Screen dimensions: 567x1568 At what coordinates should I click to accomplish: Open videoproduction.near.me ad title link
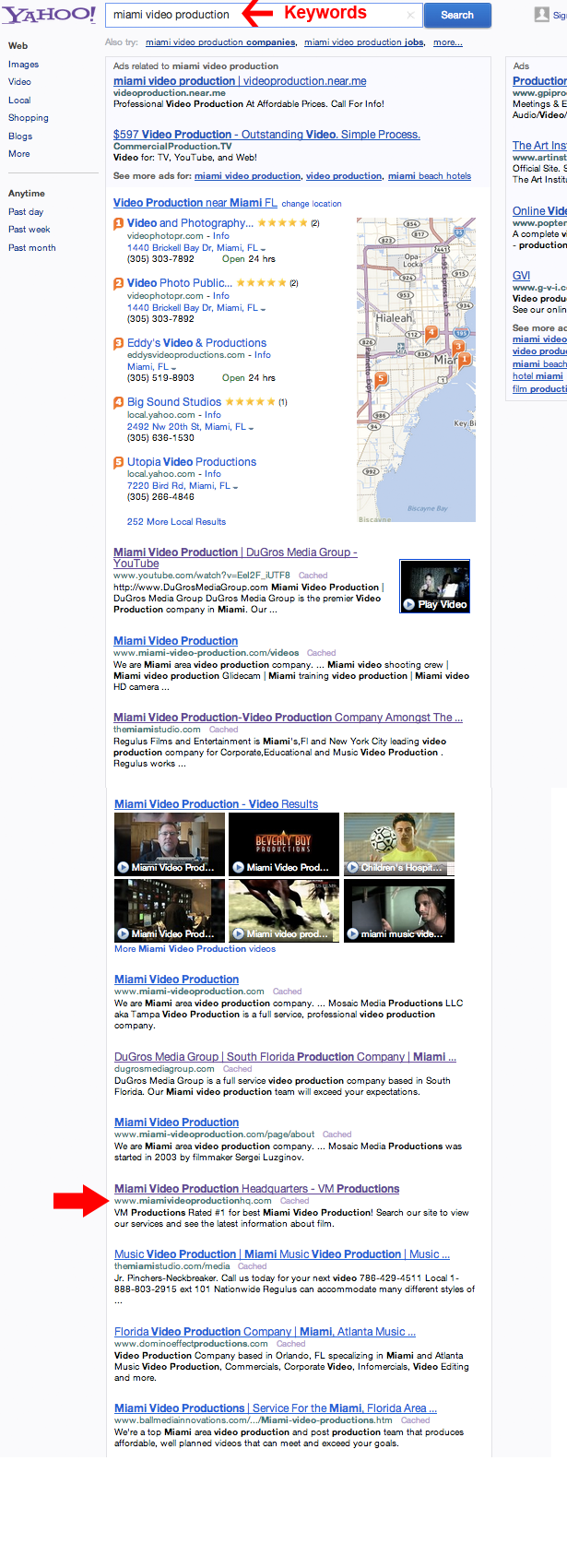240,81
